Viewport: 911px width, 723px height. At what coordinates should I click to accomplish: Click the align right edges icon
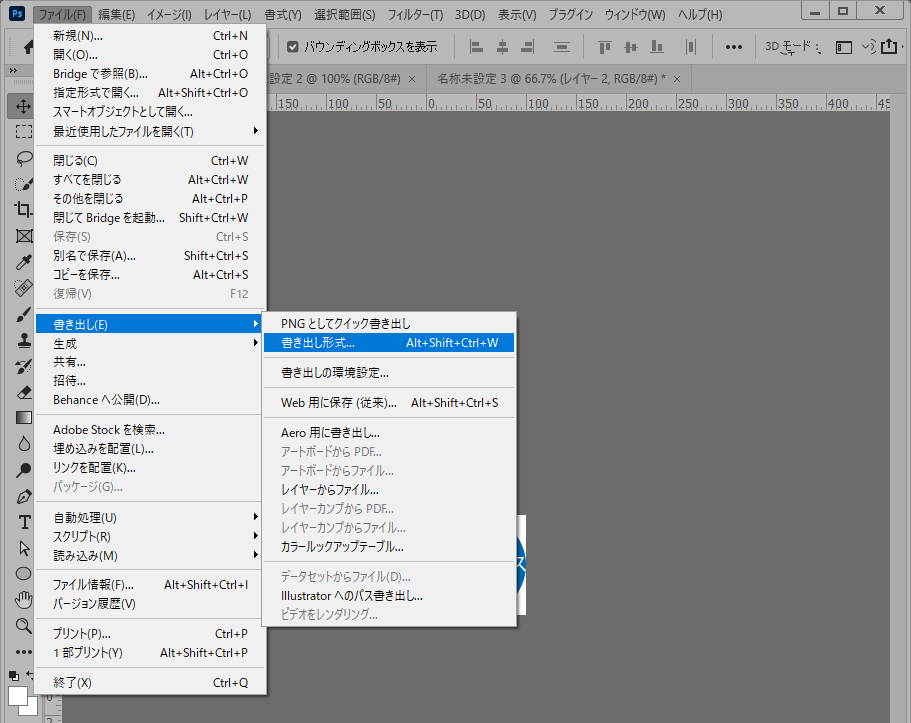528,46
